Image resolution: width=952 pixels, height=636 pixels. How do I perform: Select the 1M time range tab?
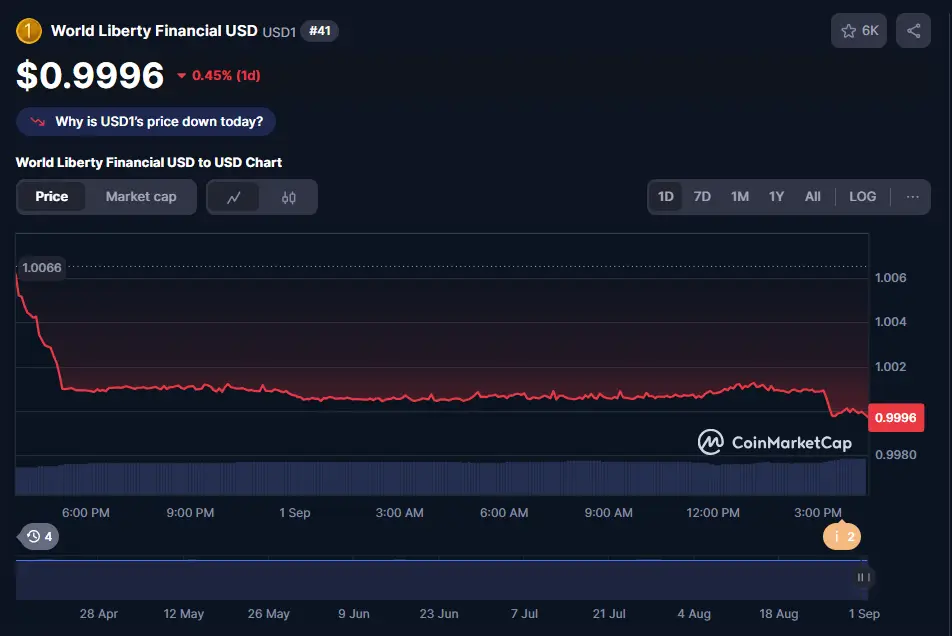[x=739, y=196]
